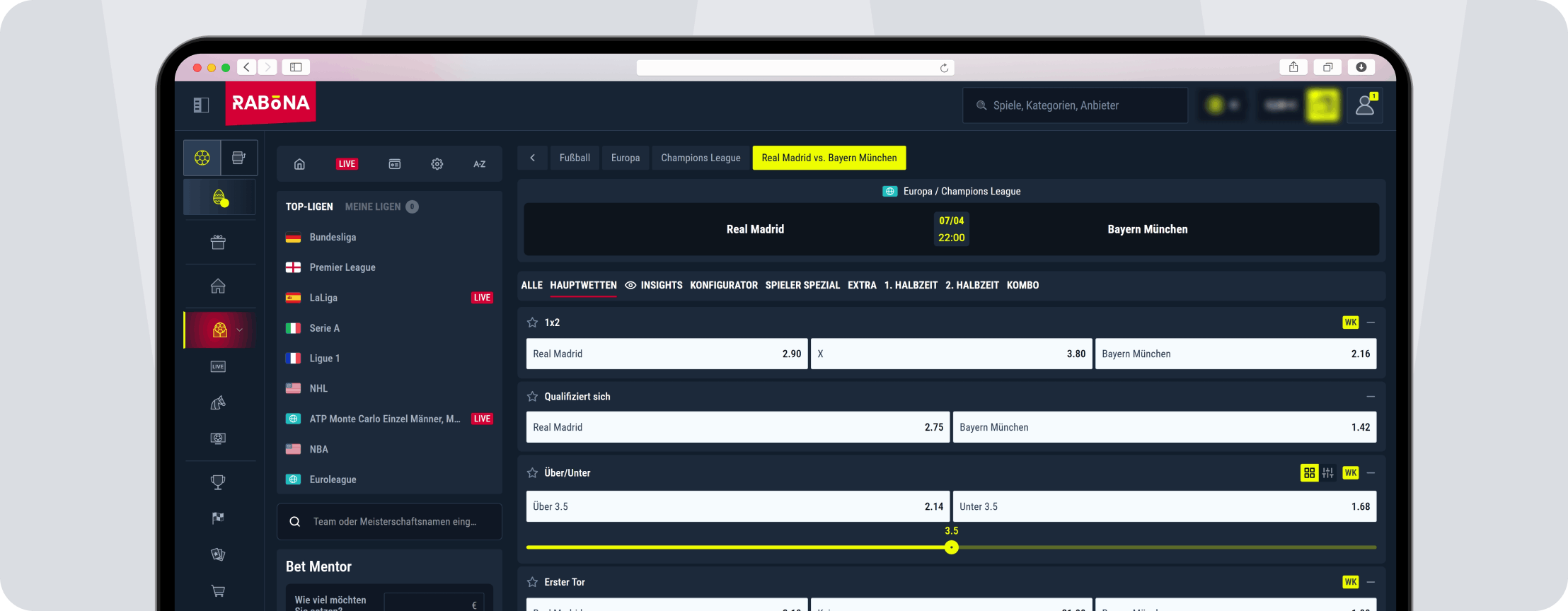Switch Über/Unter to slider view icon

[1328, 473]
